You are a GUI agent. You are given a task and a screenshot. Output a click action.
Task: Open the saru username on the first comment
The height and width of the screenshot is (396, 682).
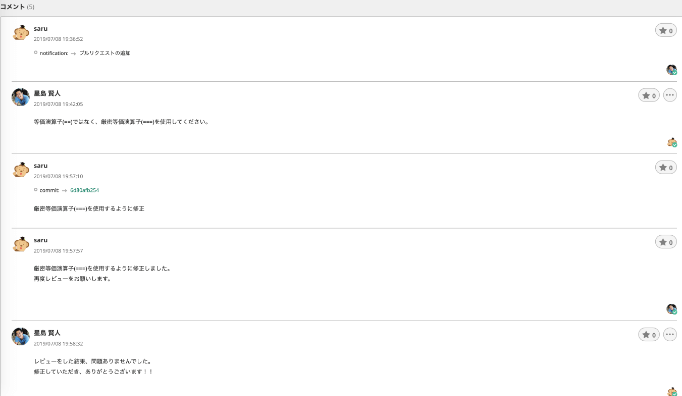point(40,29)
